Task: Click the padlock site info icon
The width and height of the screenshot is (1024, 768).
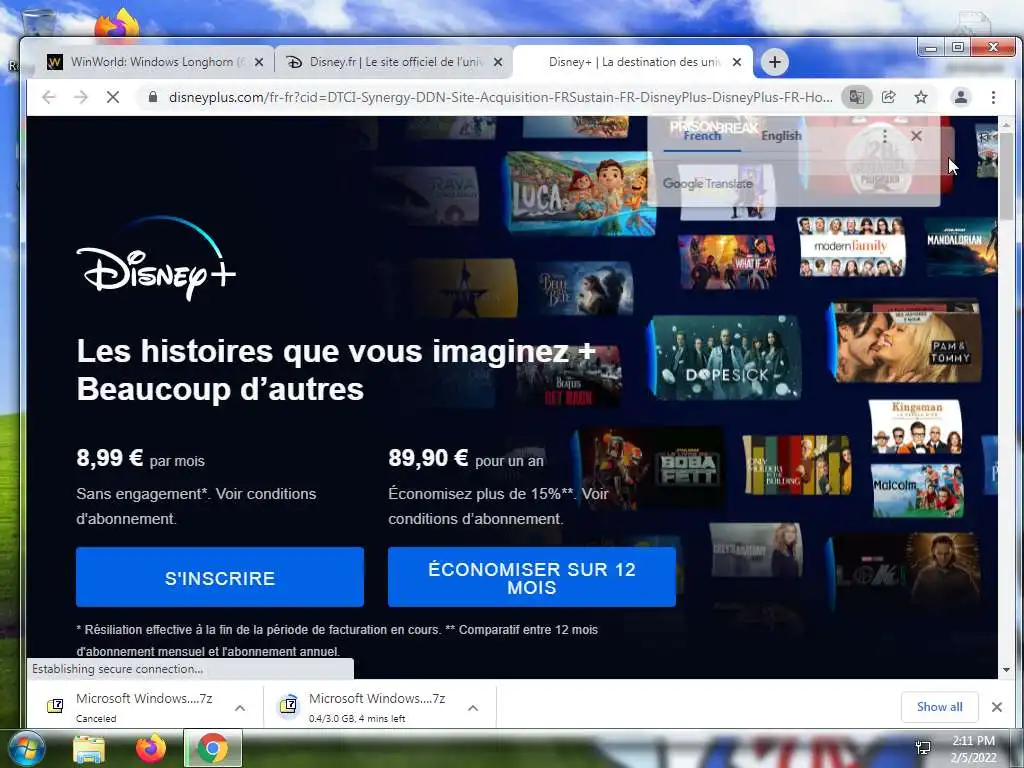Action: 153,97
